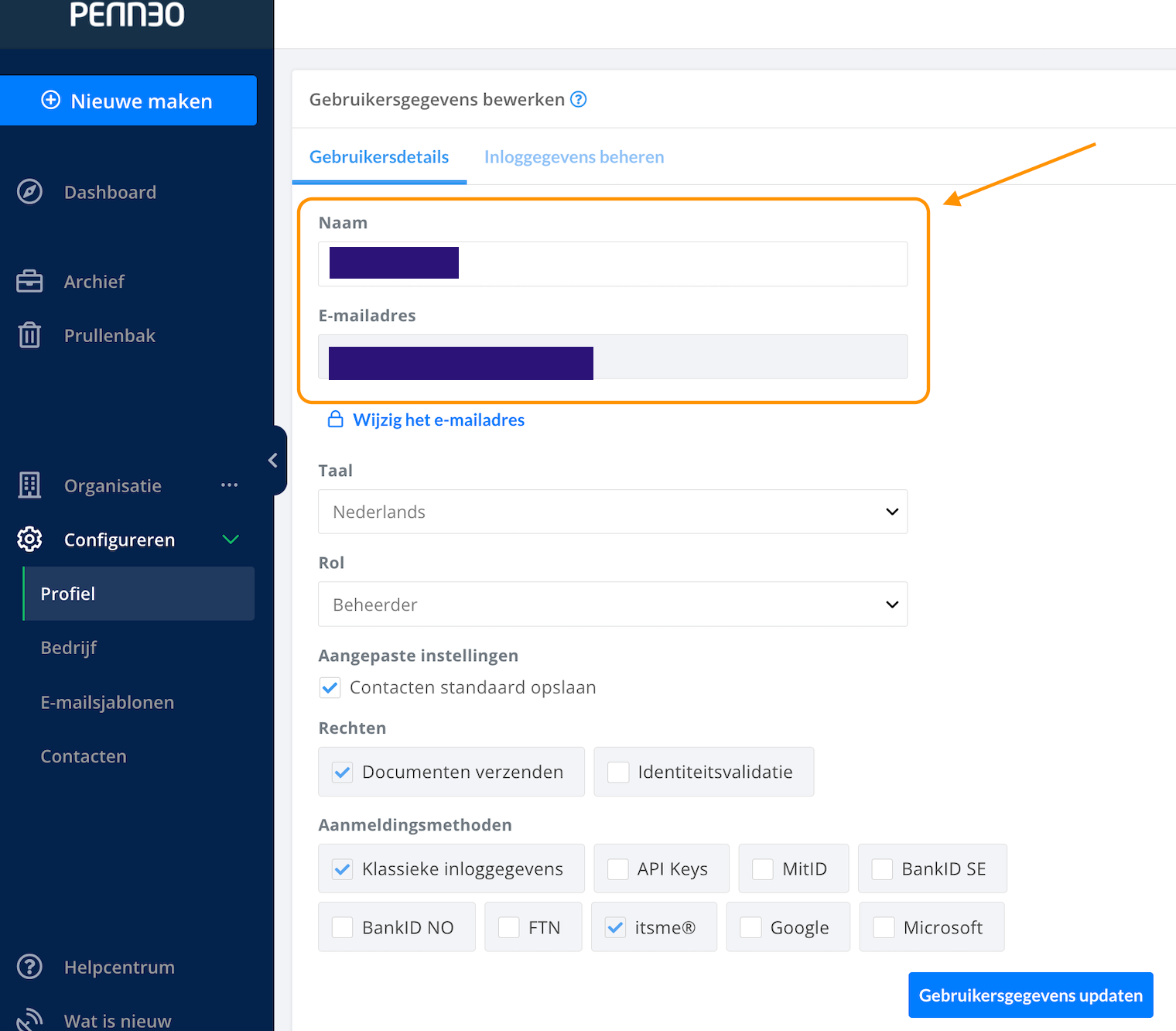Viewport: 1176px width, 1031px height.
Task: Enable BankID SE login method
Action: point(883,868)
